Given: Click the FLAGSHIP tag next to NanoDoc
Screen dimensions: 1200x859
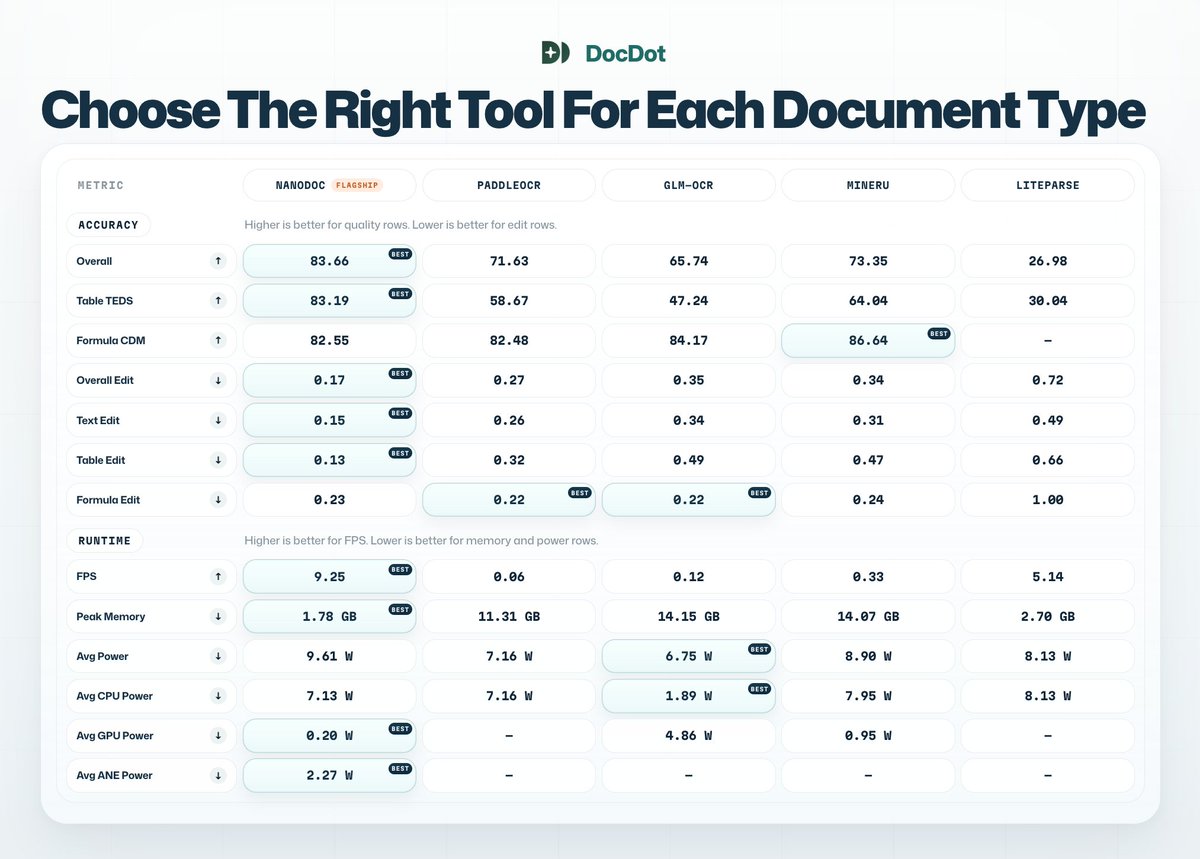Looking at the screenshot, I should (x=359, y=185).
